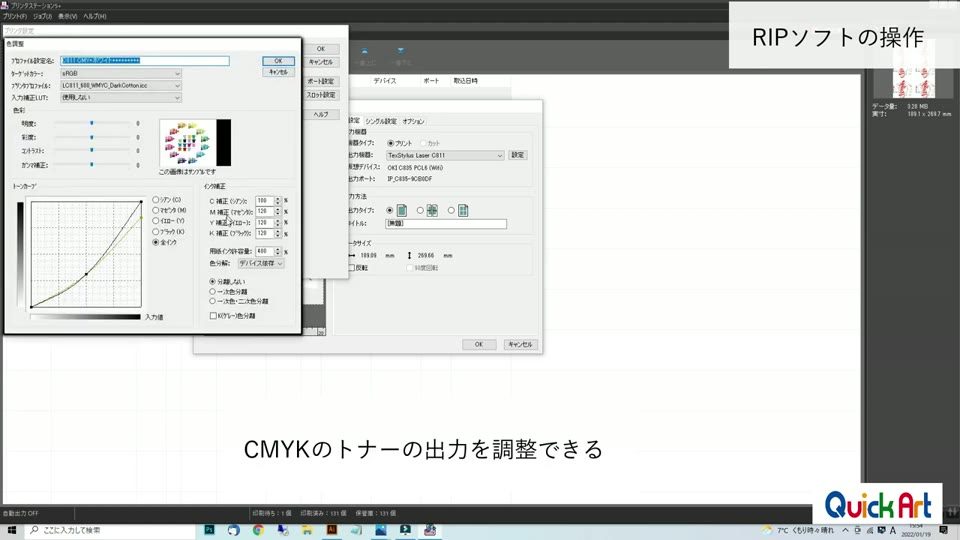This screenshot has width=960, height=540.
Task: Open Photoshop from the Windows taskbar
Action: (209, 530)
